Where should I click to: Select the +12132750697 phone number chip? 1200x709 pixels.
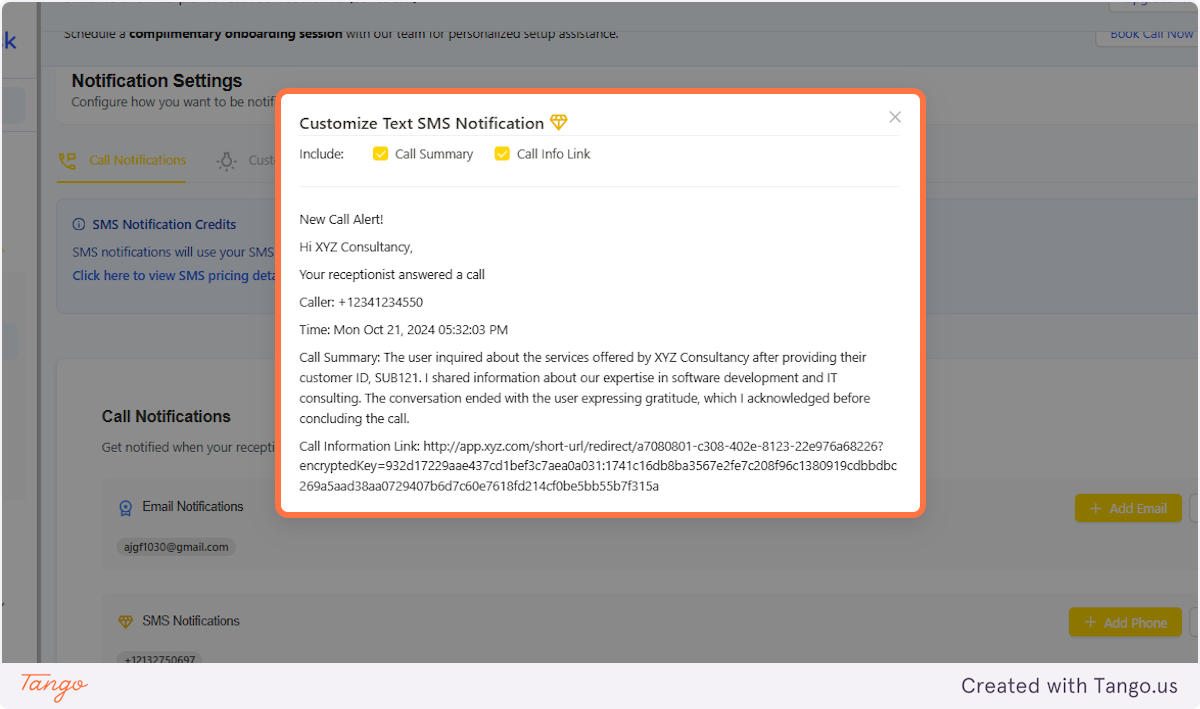click(161, 658)
